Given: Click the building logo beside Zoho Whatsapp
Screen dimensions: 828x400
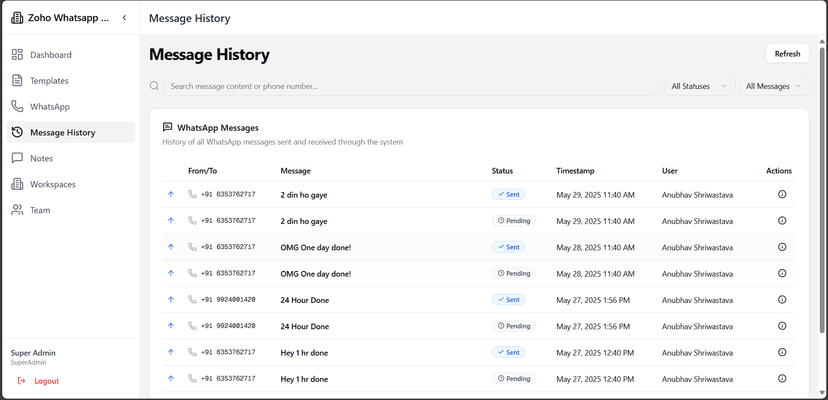Looking at the screenshot, I should 17,18.
